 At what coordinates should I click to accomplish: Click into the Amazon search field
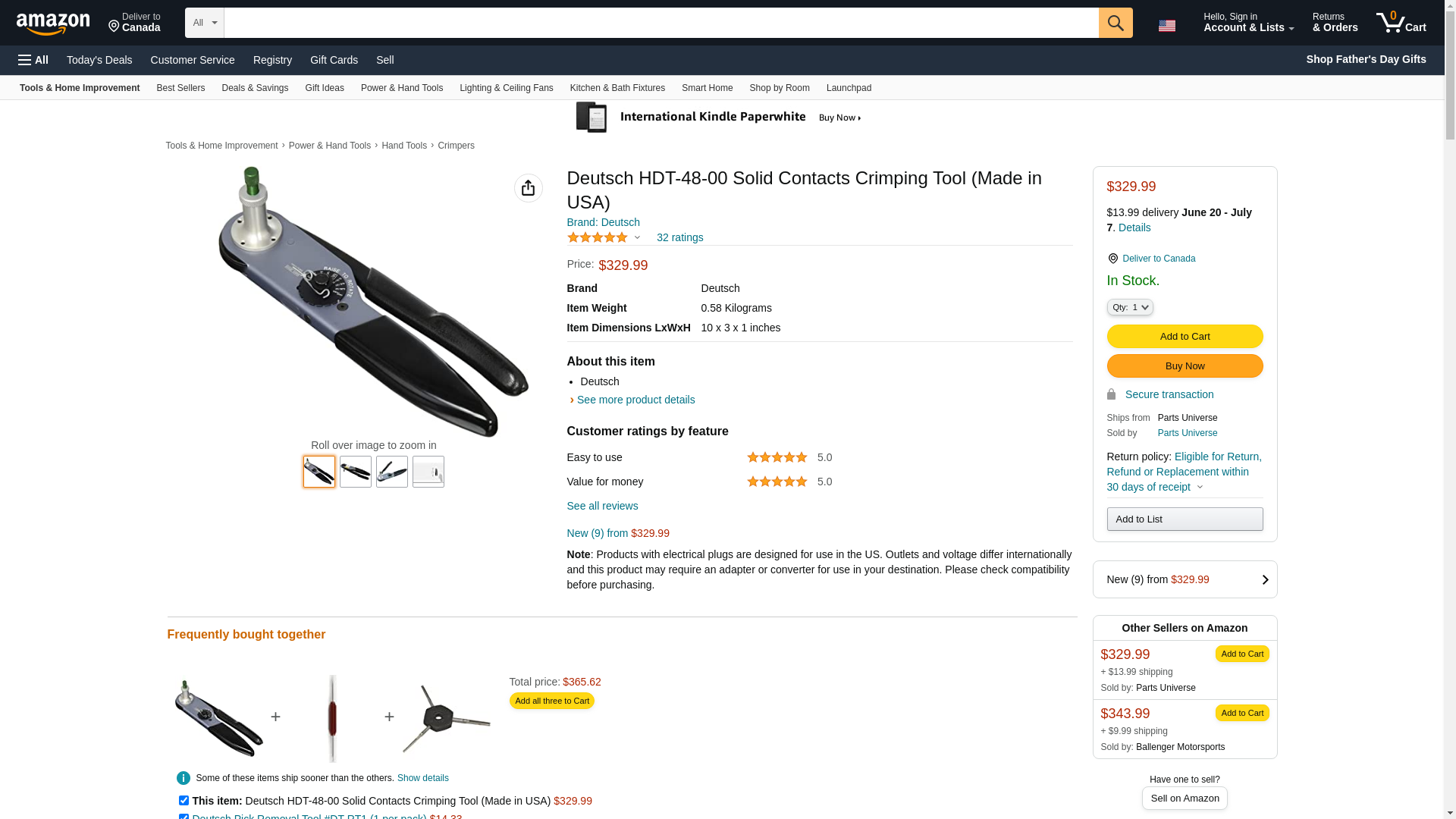[661, 23]
